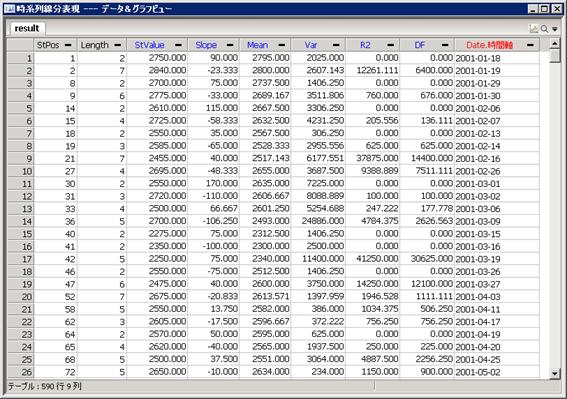Click the scroll-up arrow of the table

pos(555,44)
